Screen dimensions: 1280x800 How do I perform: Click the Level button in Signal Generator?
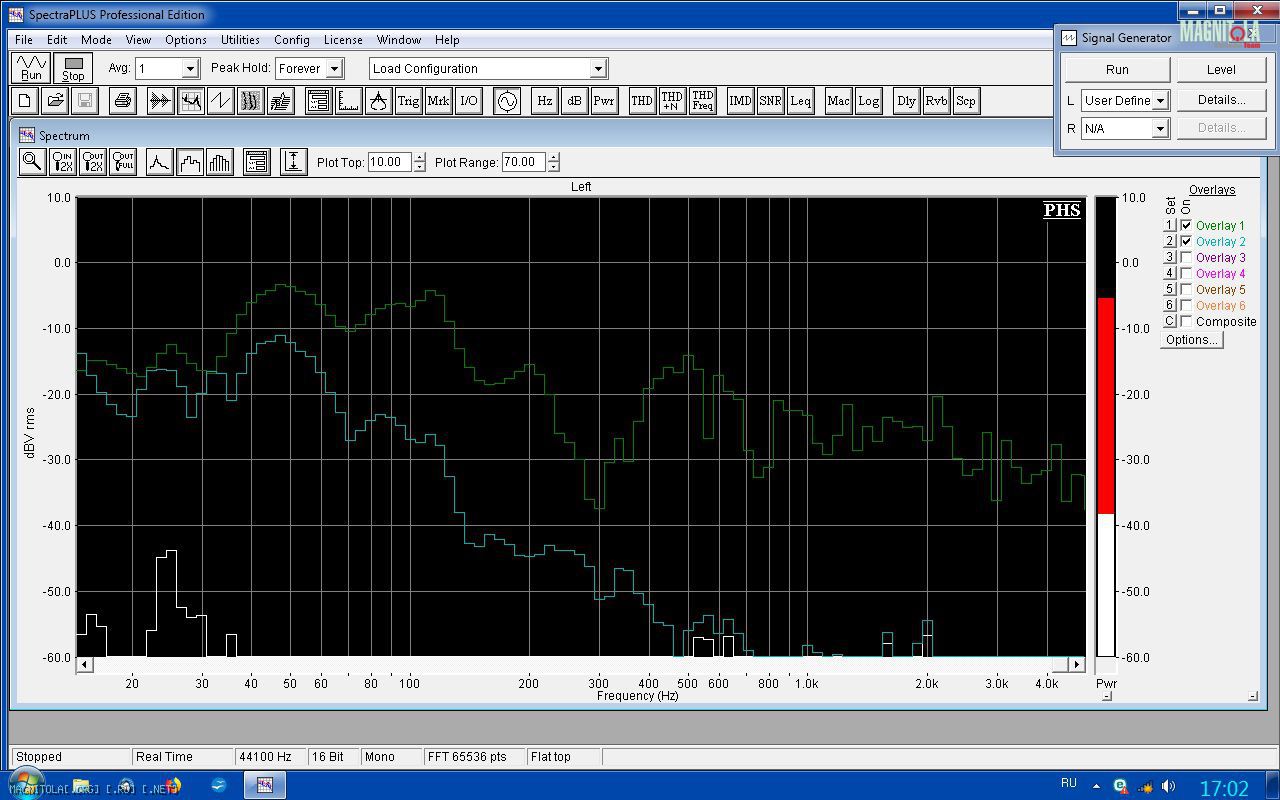(x=1221, y=70)
